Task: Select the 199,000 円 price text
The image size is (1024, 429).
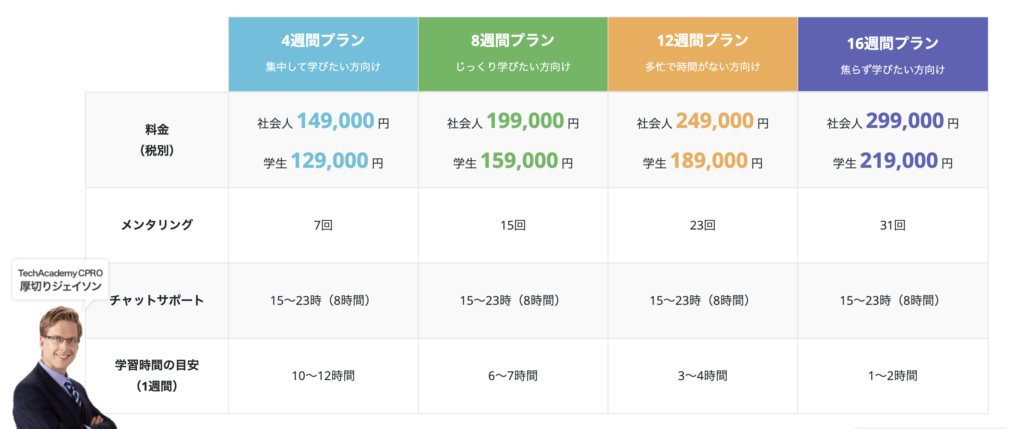Action: pos(524,122)
